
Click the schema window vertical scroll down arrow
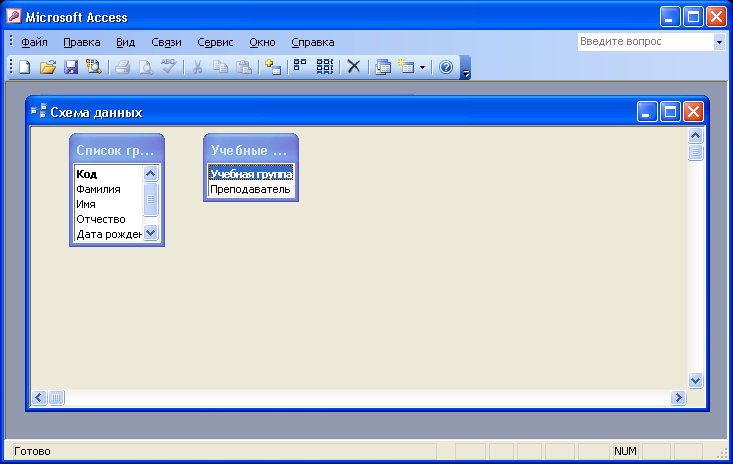(695, 380)
